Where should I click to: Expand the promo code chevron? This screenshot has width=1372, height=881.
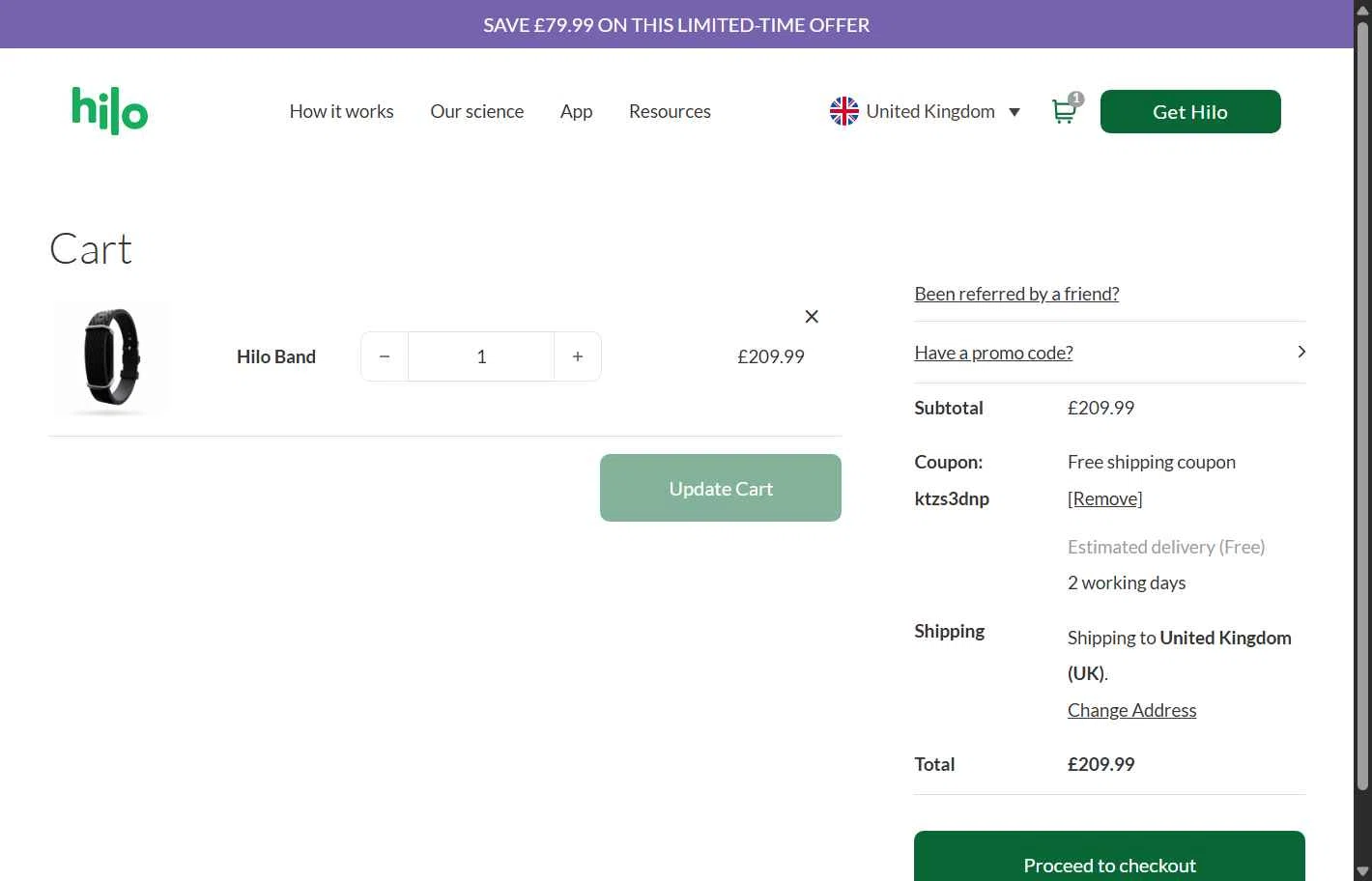point(1301,352)
